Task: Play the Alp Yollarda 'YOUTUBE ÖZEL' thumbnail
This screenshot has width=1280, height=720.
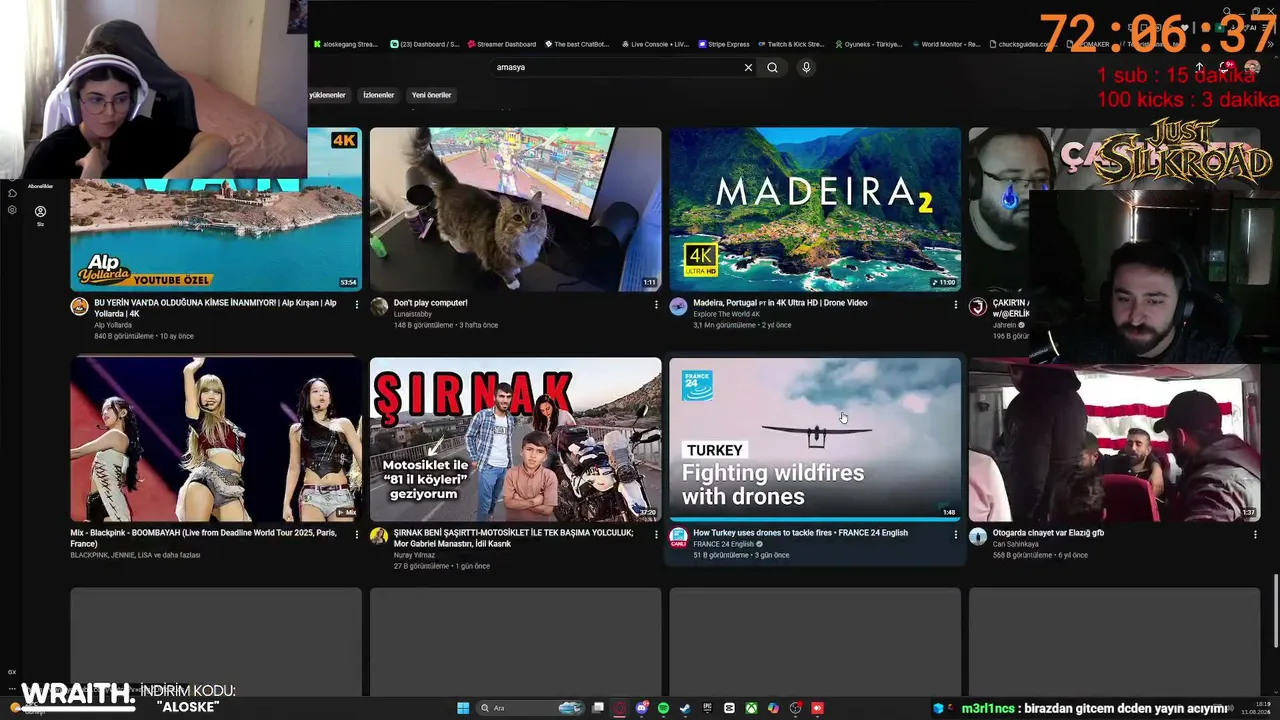Action: tap(216, 235)
